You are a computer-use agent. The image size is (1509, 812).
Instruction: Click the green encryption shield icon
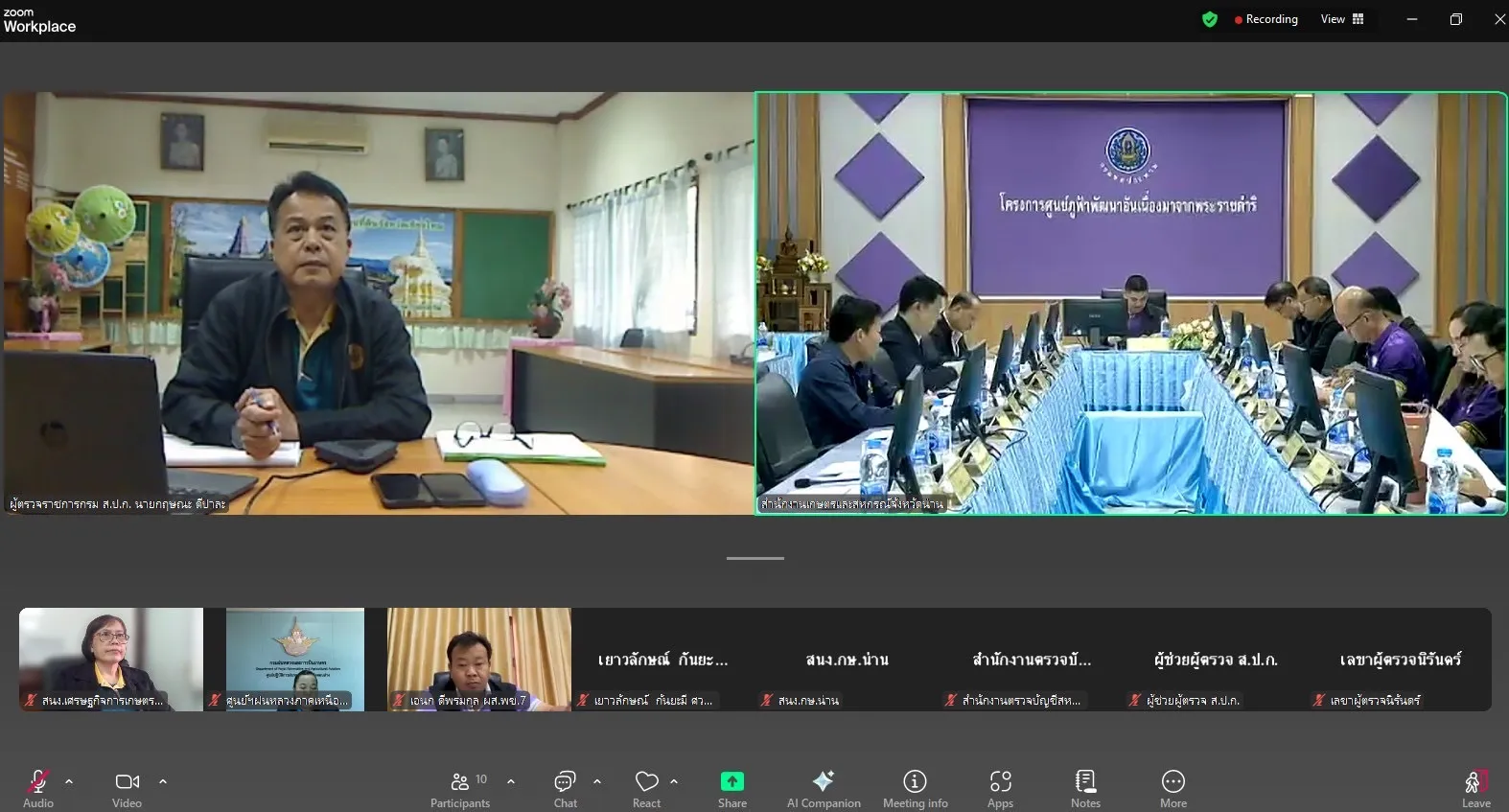click(1210, 19)
